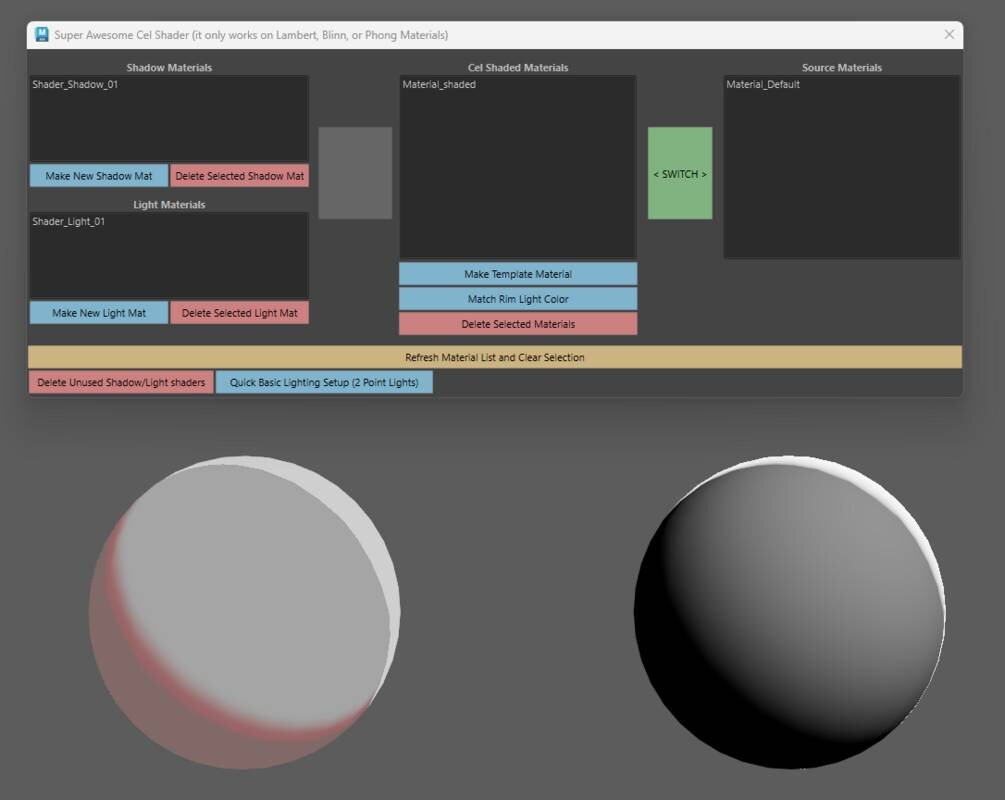This screenshot has height=800, width=1005.
Task: Select the dark default-shaded sphere
Action: click(x=789, y=612)
